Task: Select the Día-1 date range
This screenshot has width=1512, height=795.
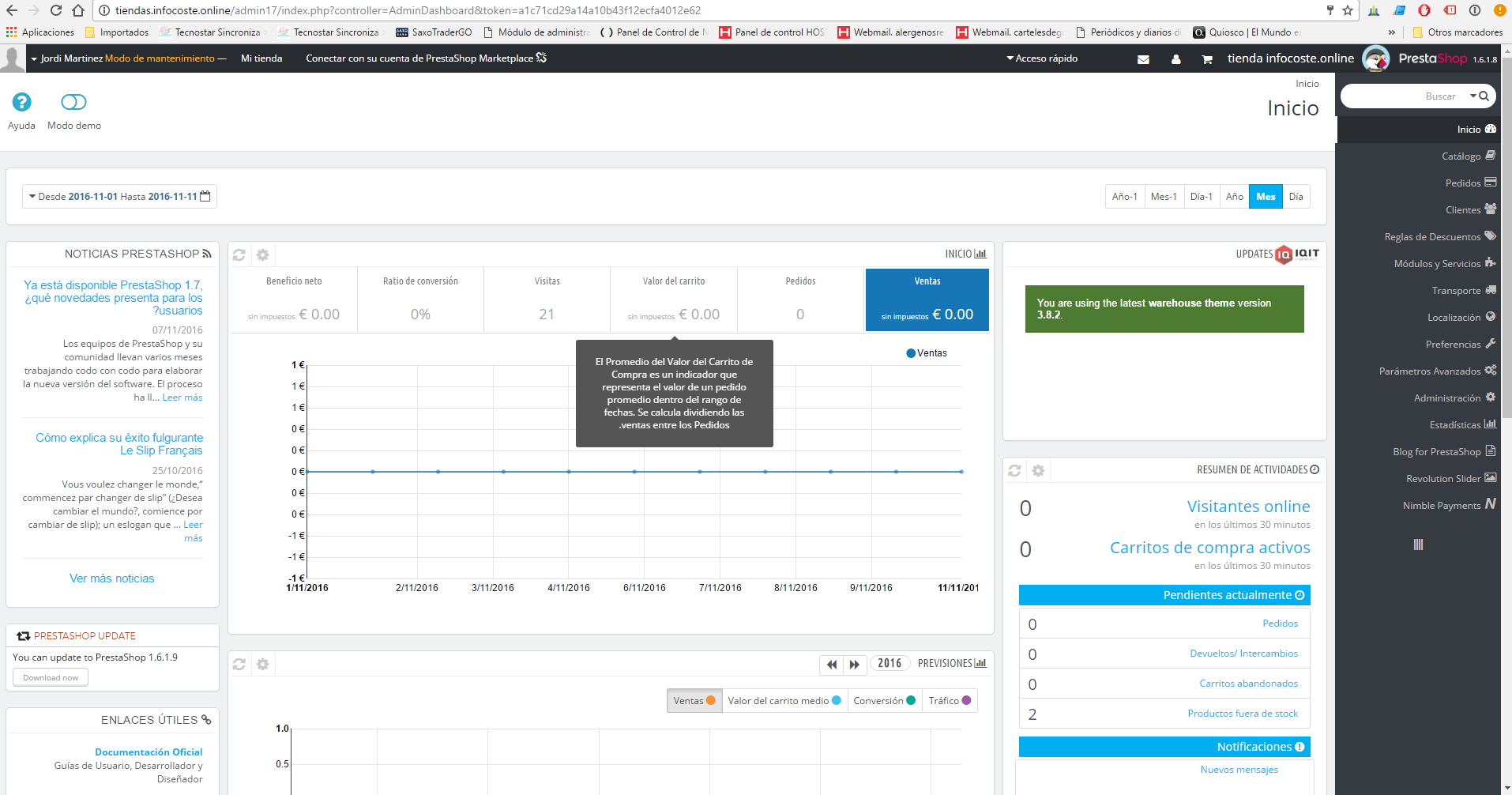Action: [1202, 197]
